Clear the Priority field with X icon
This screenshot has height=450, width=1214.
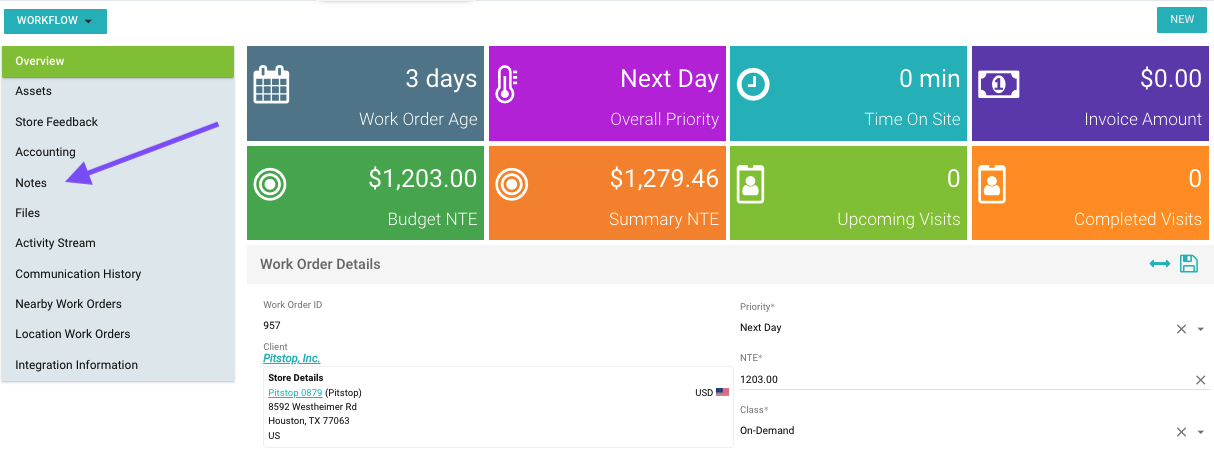pos(1181,328)
